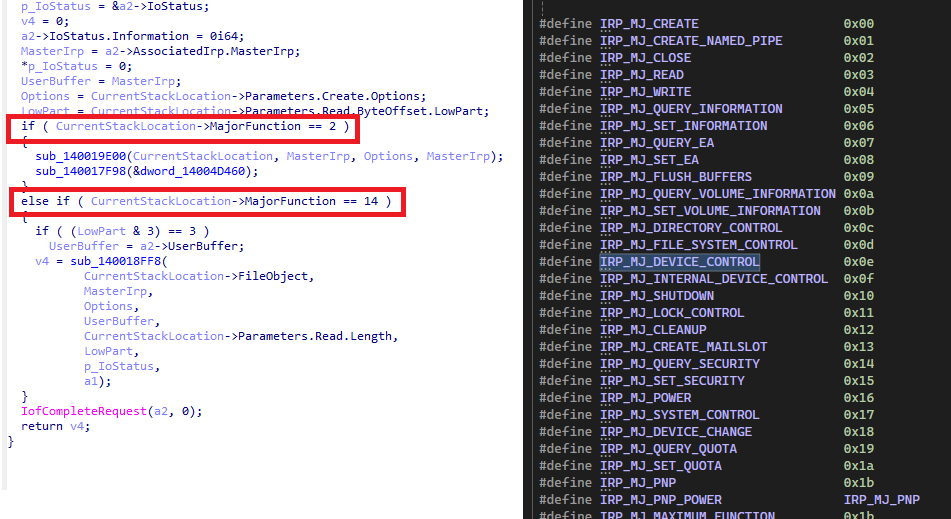The height and width of the screenshot is (519, 951).
Task: Select the IRP_MJ_CLEANUP macro name
Action: click(x=653, y=330)
